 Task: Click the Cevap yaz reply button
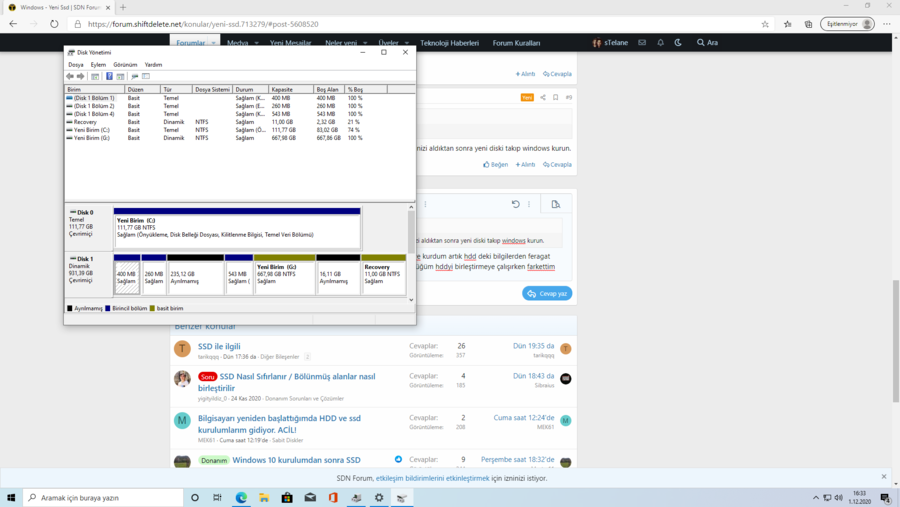tap(547, 293)
